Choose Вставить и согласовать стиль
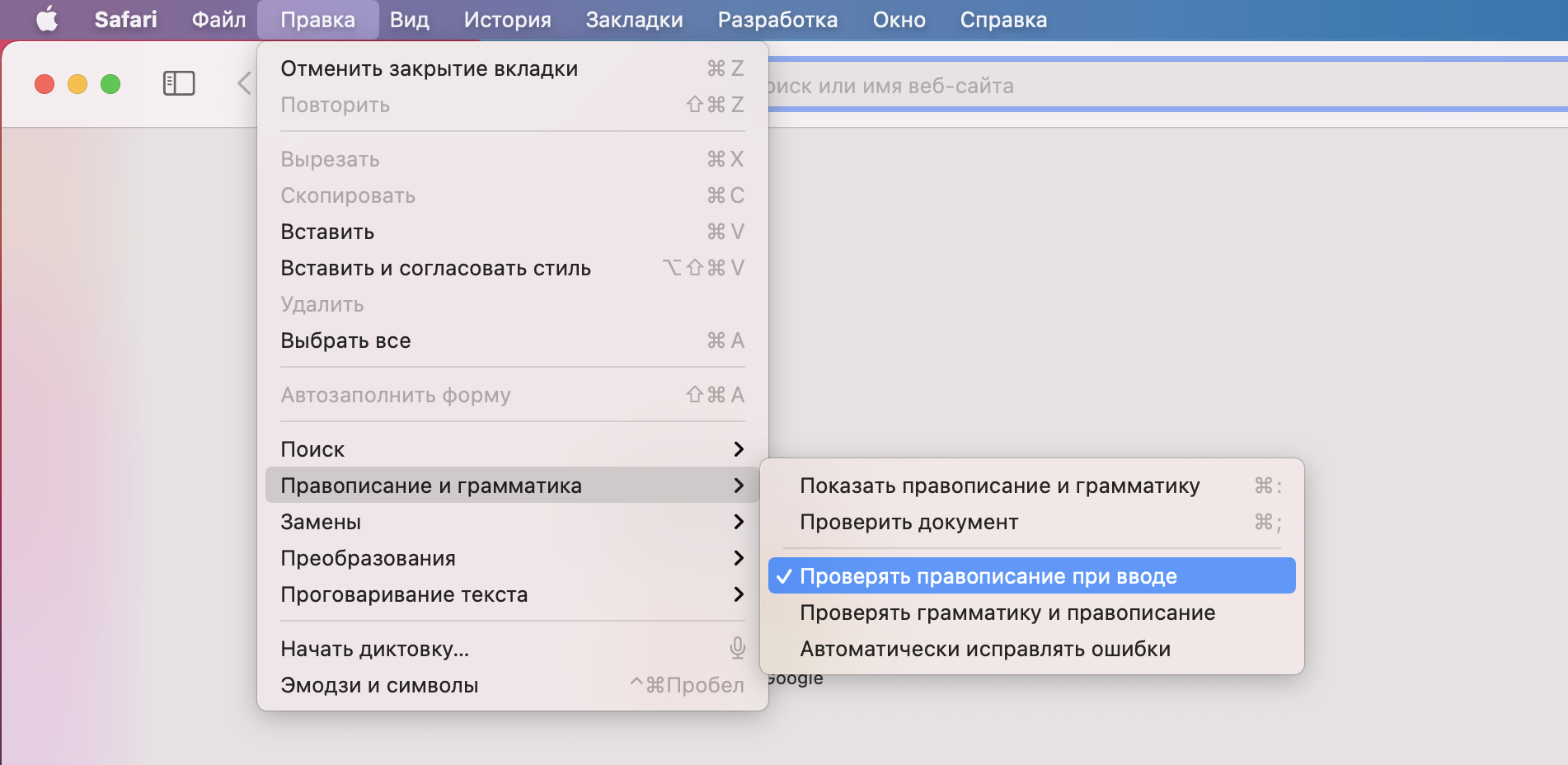 click(x=513, y=268)
